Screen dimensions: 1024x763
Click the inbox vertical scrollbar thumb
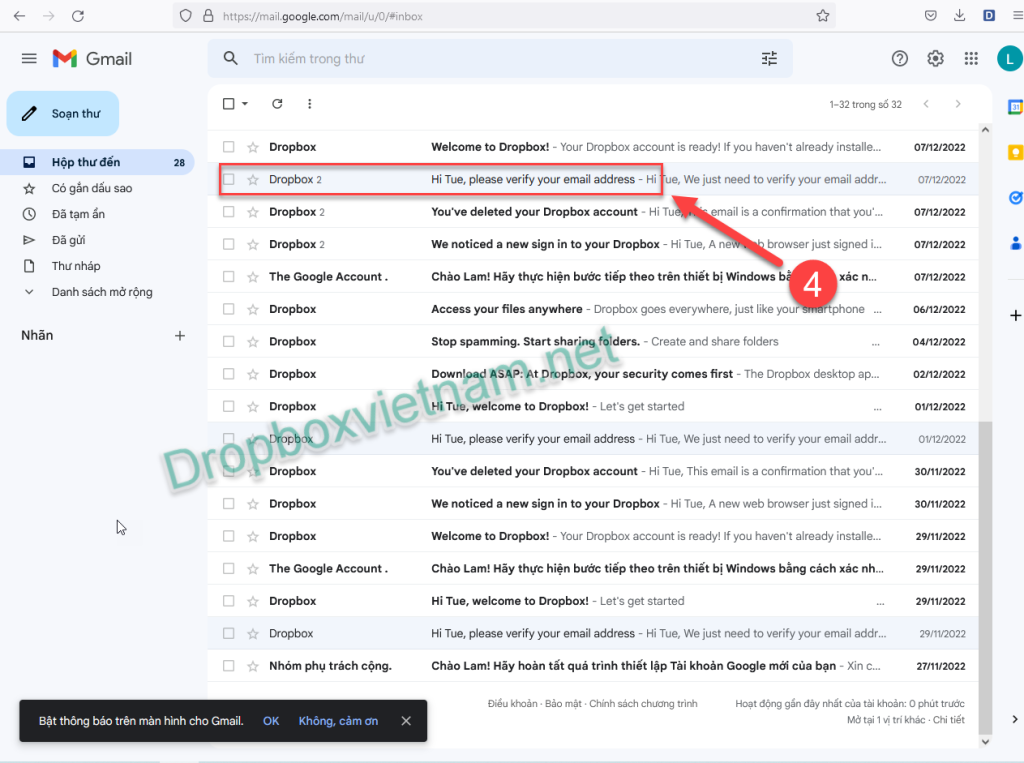[x=985, y=577]
